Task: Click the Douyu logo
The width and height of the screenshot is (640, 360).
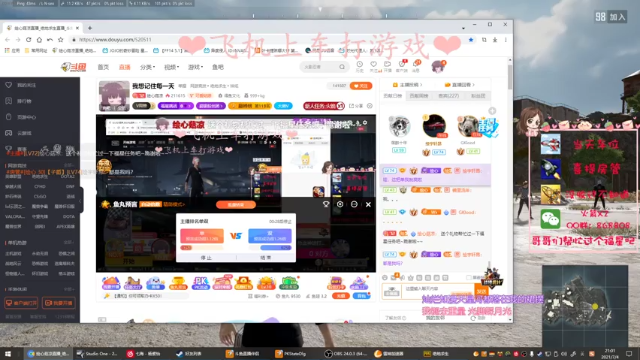Action: [74, 67]
